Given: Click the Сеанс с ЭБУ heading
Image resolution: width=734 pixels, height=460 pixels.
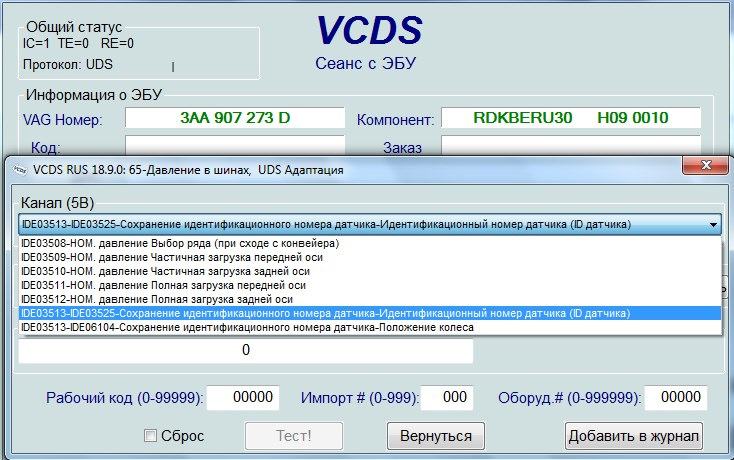Looking at the screenshot, I should tap(366, 63).
